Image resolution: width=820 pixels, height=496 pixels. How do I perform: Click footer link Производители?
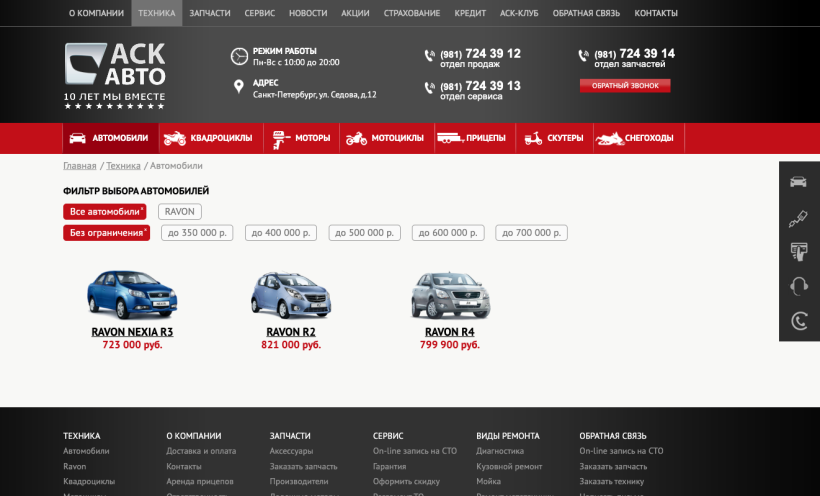click(299, 481)
